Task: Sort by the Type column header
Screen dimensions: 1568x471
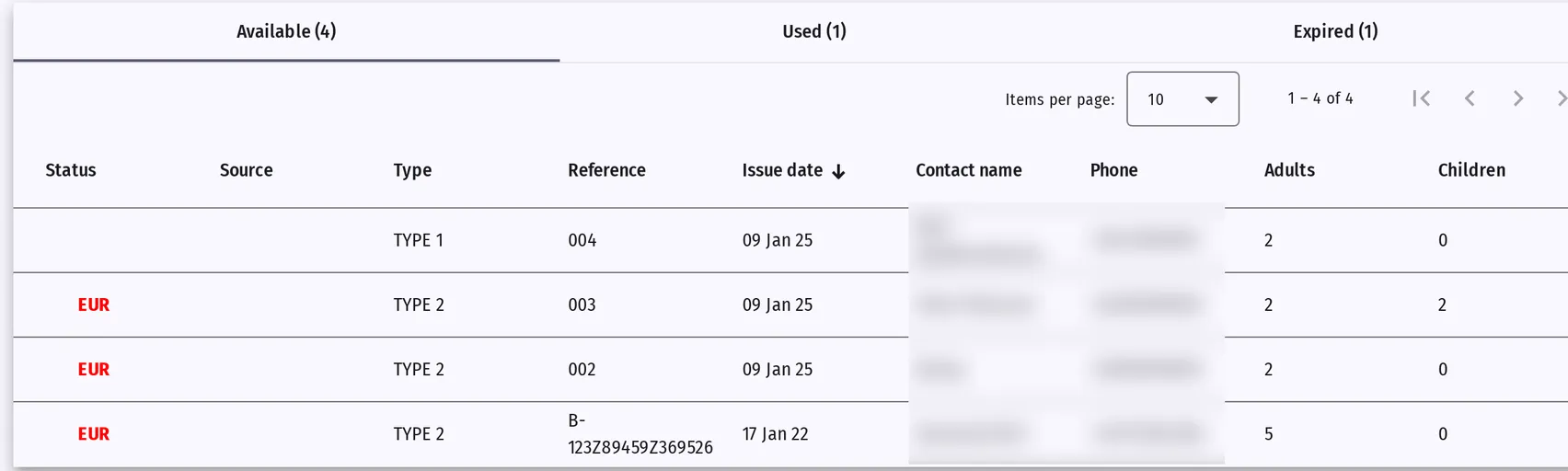Action: tap(412, 170)
